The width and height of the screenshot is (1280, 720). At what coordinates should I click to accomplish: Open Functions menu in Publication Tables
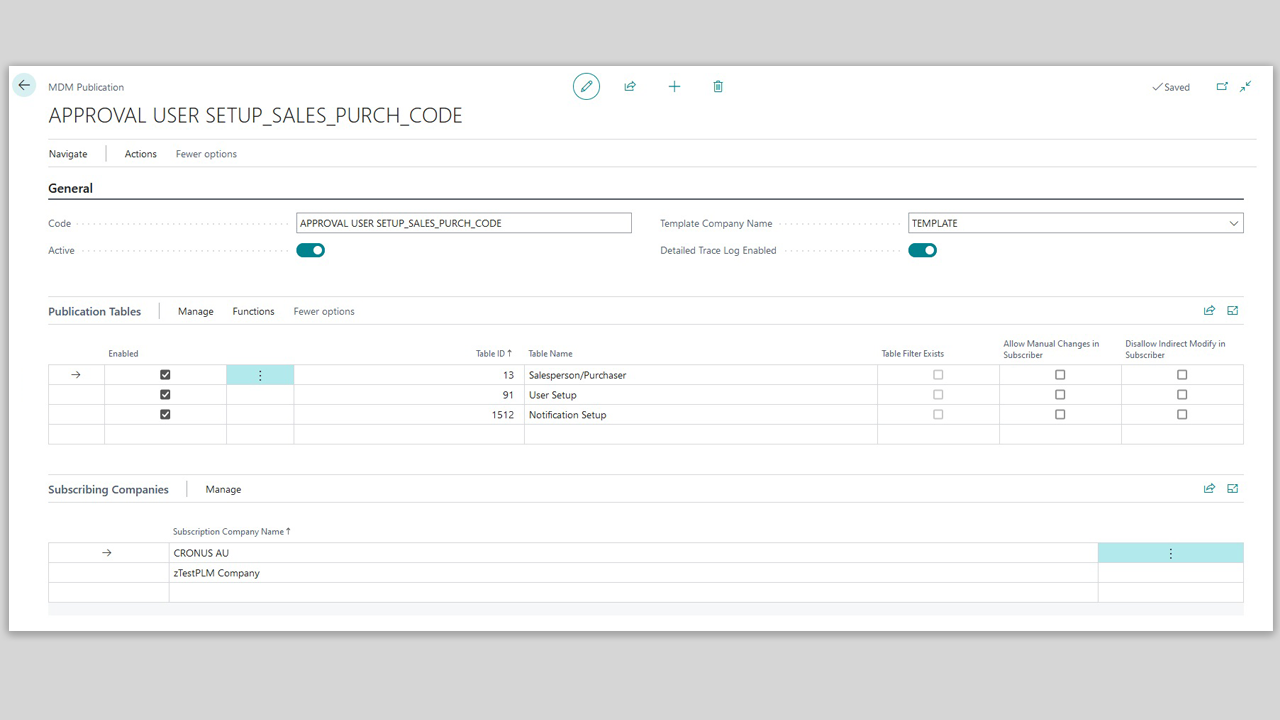click(x=253, y=311)
